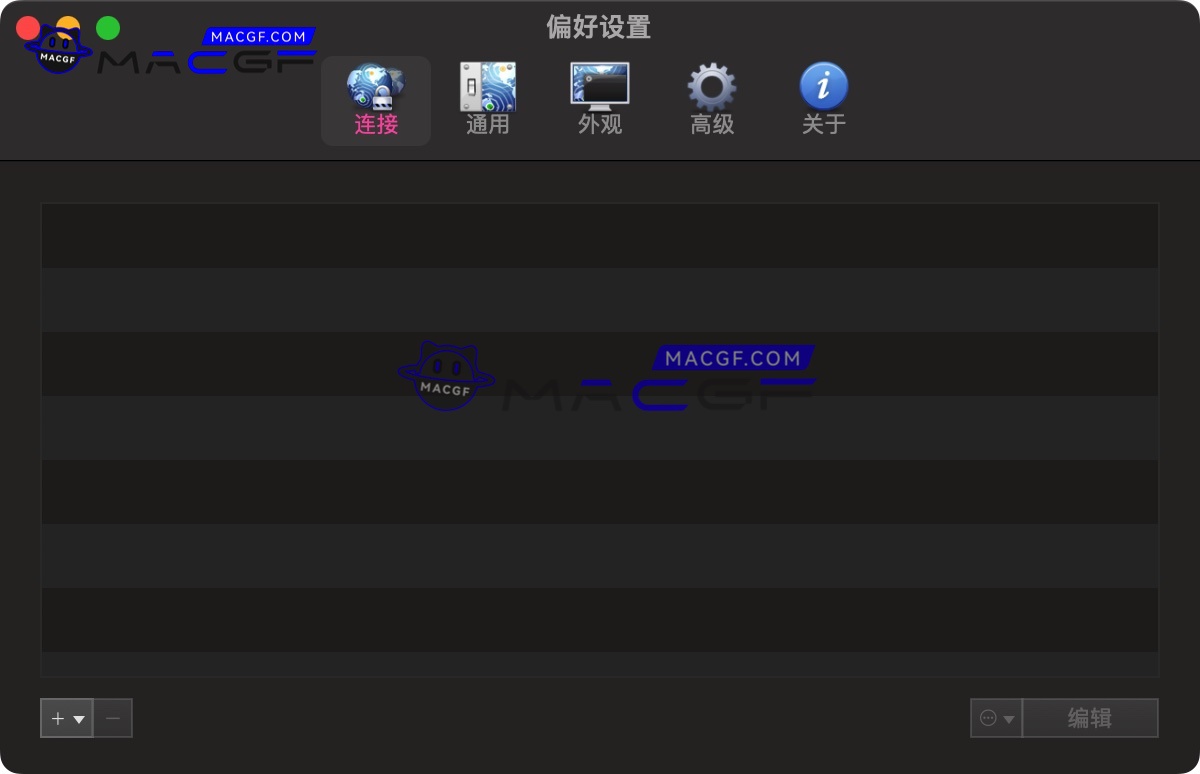The image size is (1200, 774).
Task: Click the MACGF.COM watermark banner
Action: coord(258,34)
